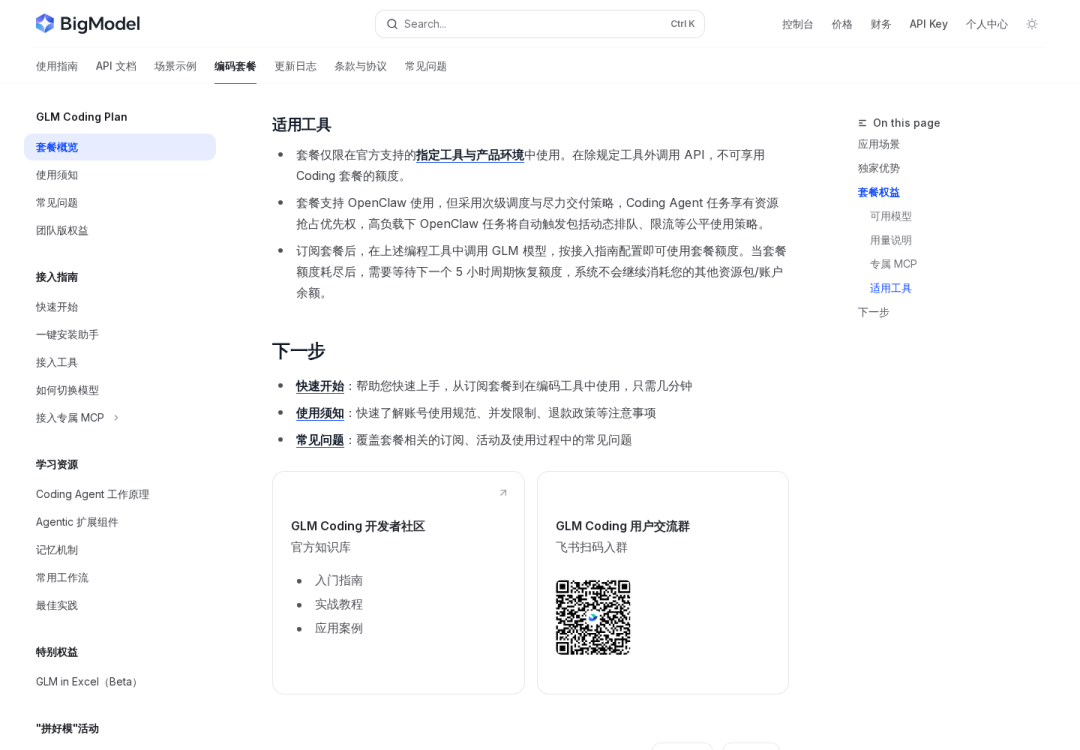The image size is (1080, 750).
Task: Switch to the 使用指南 tab
Action: point(56,66)
